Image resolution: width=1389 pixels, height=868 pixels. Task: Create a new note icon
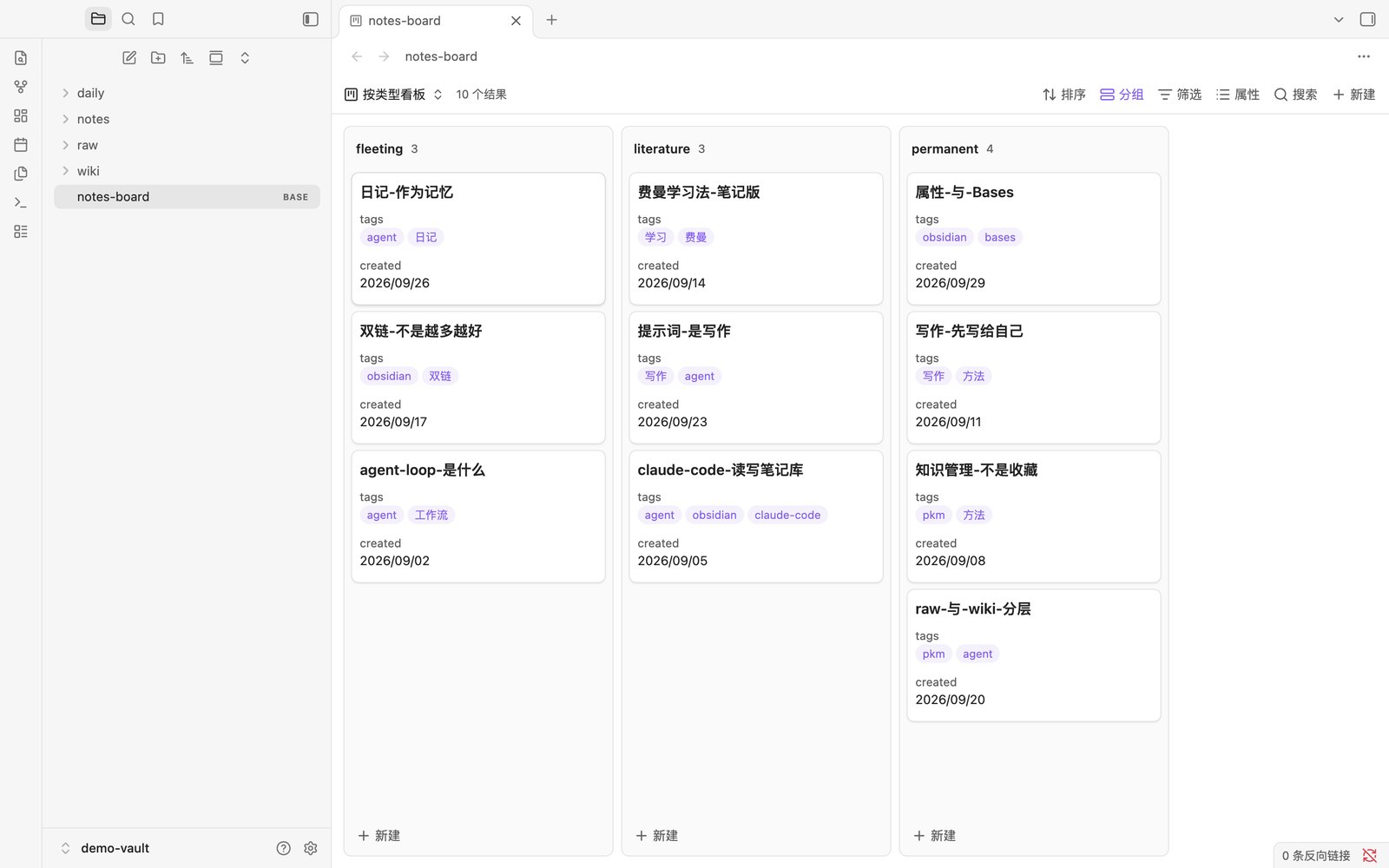tap(129, 58)
